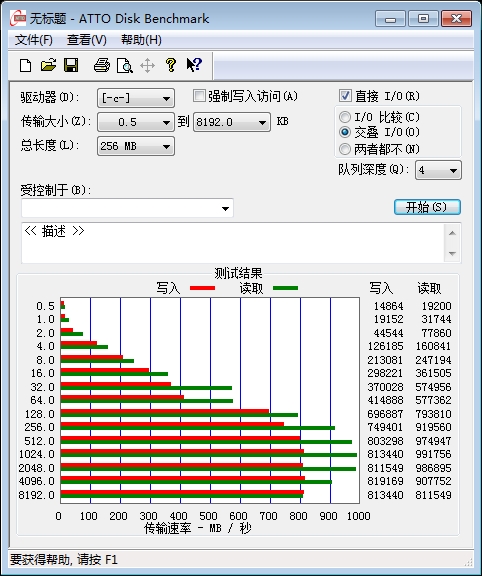Click the four-arrow move toolbar icon

point(148,66)
